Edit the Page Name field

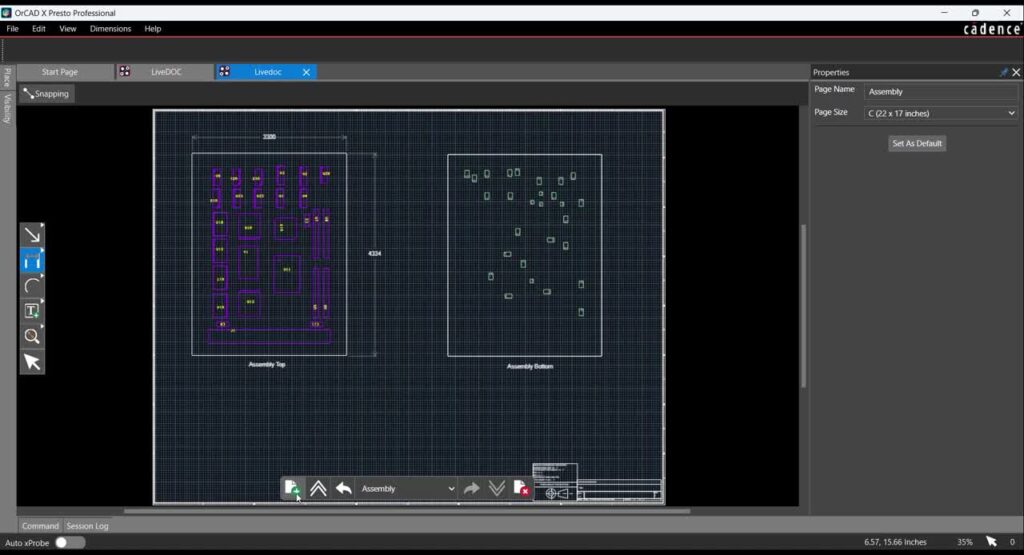pos(940,92)
